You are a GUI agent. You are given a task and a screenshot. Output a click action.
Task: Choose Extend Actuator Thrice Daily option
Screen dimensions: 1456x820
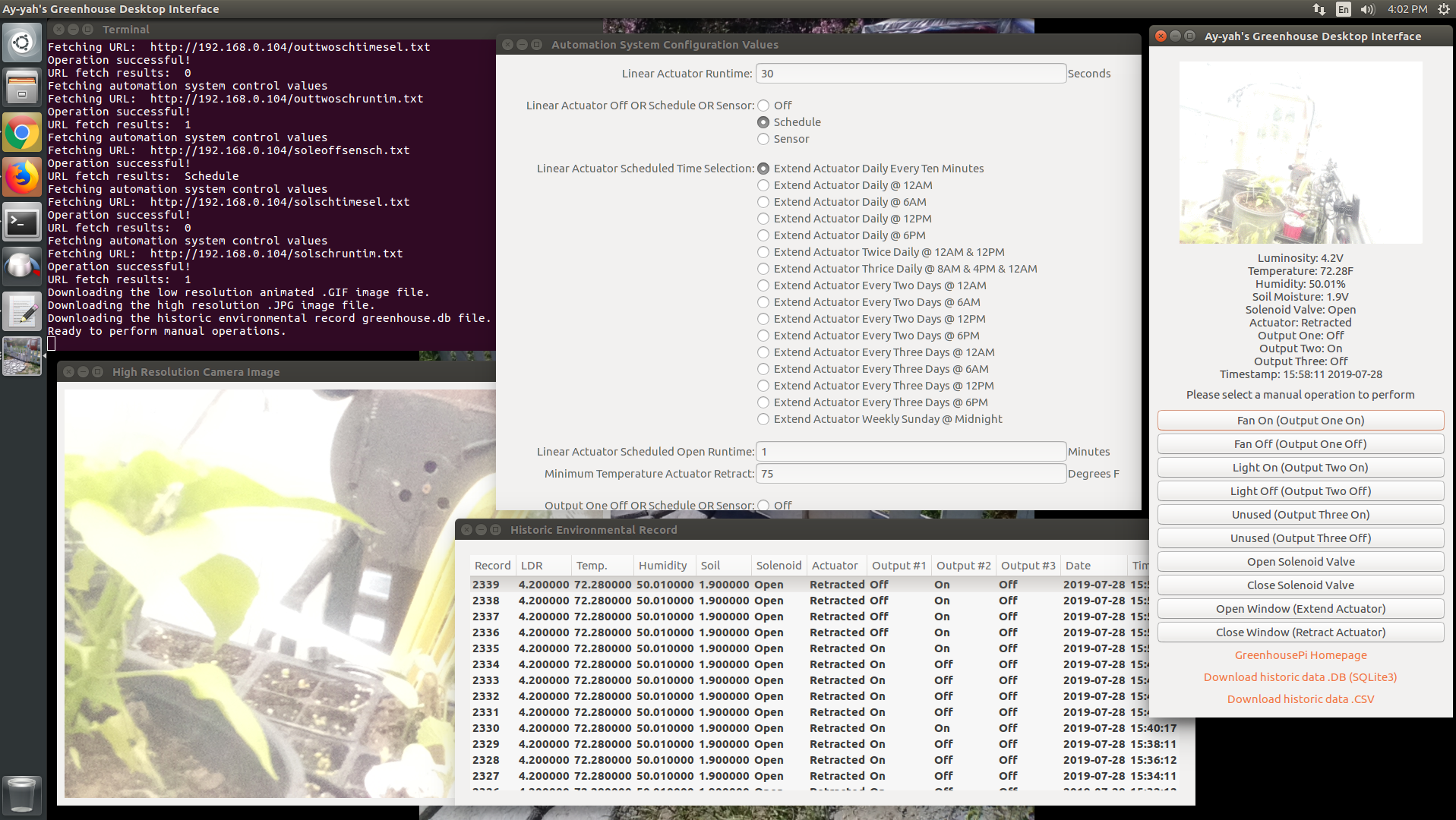point(763,269)
